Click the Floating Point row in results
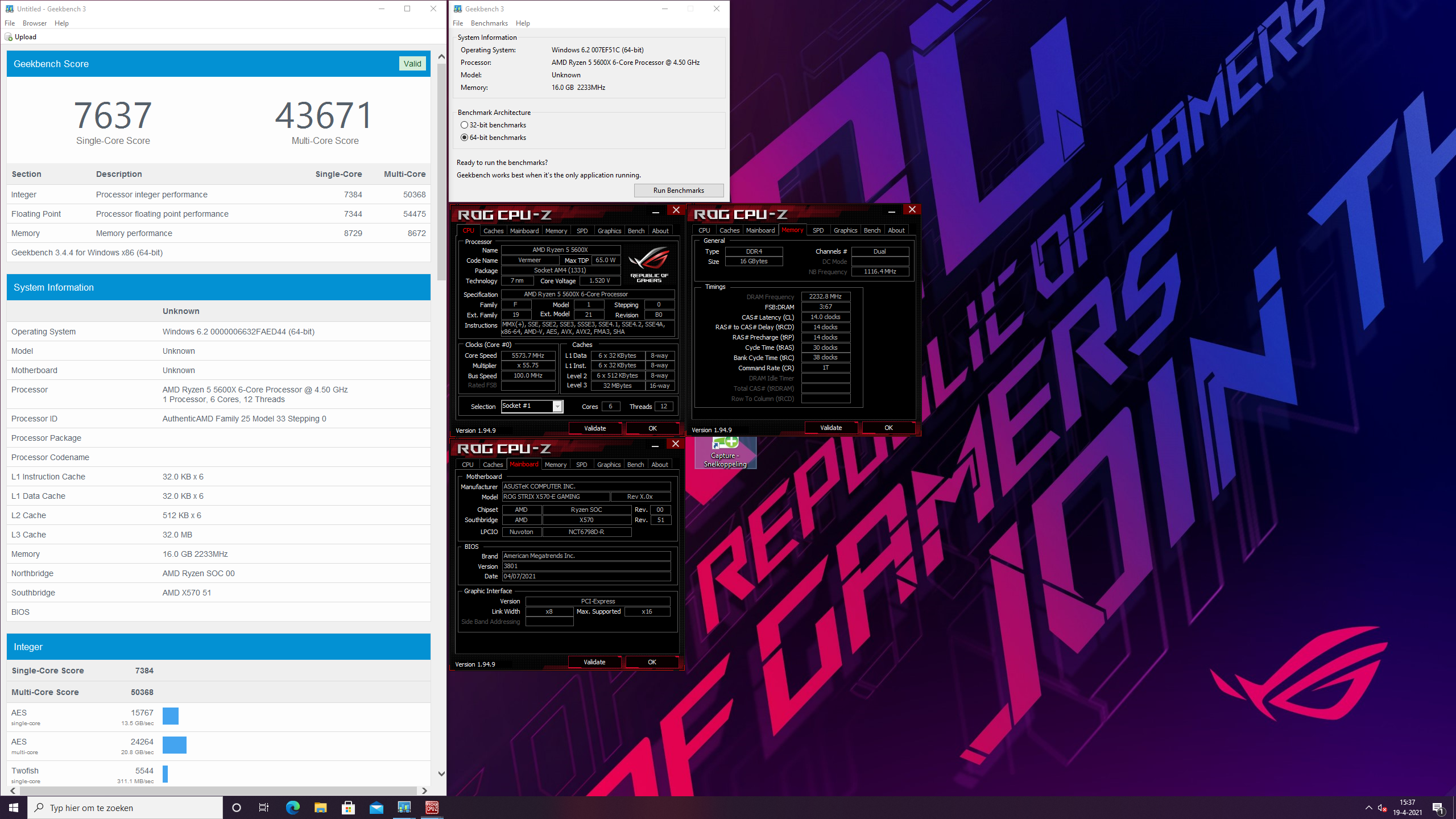Screen dimensions: 1456x819 218,214
